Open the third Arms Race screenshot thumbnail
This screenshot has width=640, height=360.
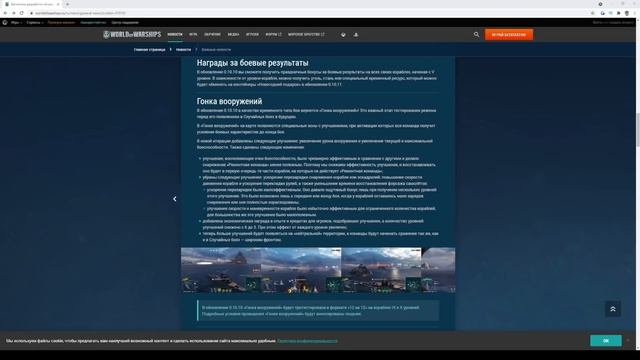[x=381, y=270]
